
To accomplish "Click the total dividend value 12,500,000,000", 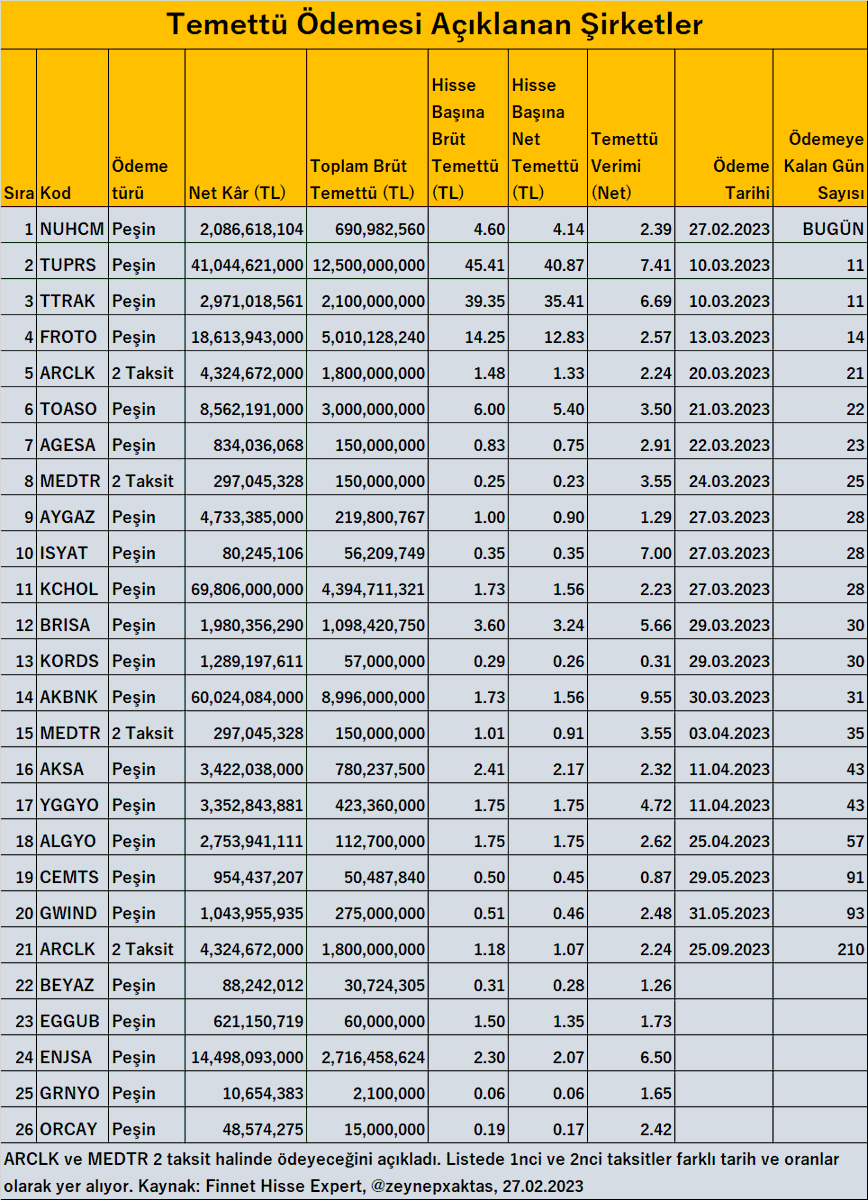I will coord(369,265).
